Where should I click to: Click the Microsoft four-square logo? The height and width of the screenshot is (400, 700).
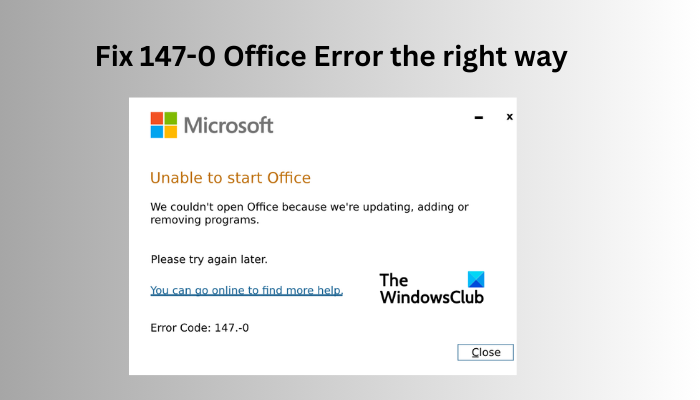click(x=164, y=125)
